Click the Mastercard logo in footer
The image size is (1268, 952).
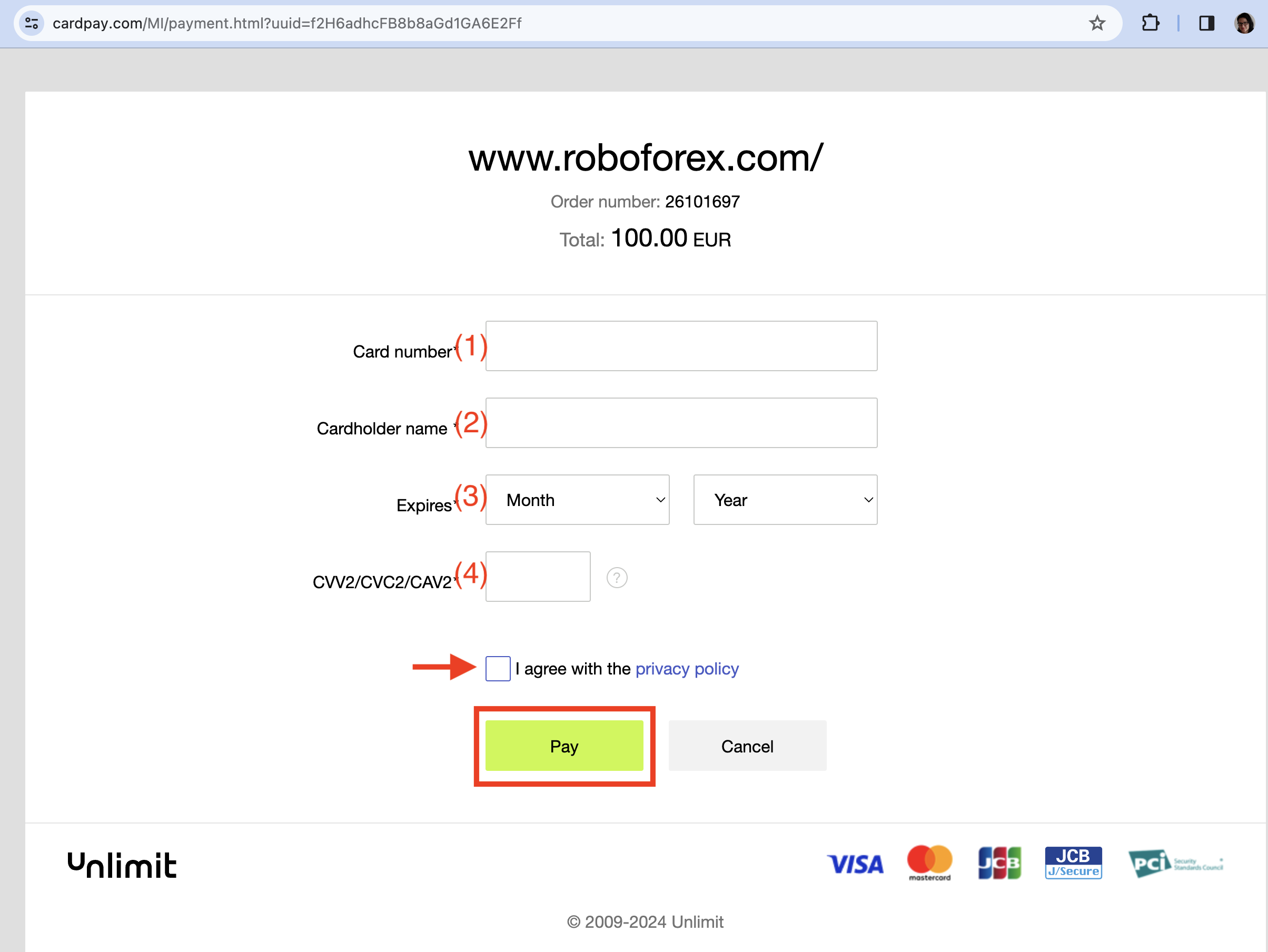pos(929,862)
